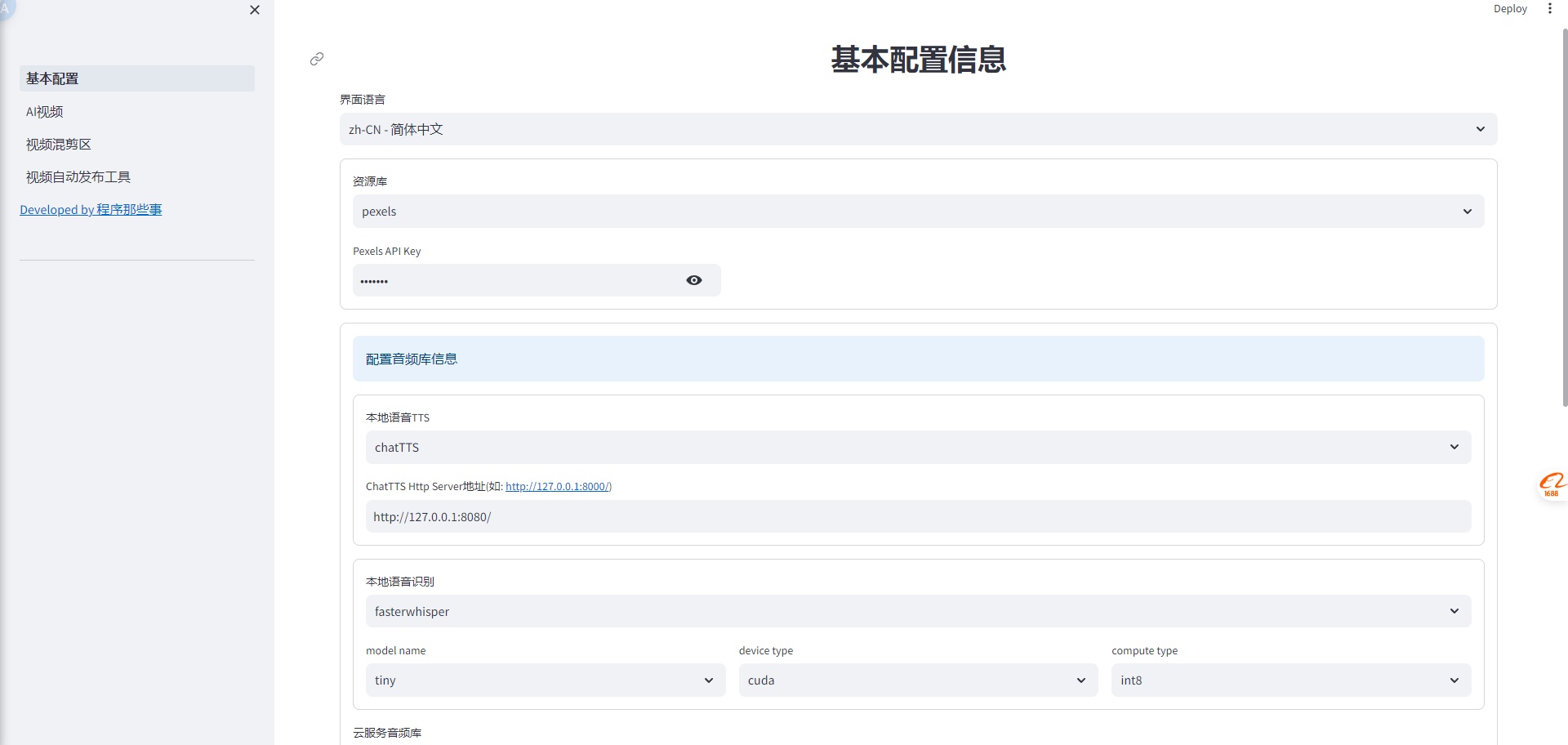Screen dimensions: 1568x745
Task: Open the http://127.0.0.1:8000/ example link
Action: coord(558,486)
